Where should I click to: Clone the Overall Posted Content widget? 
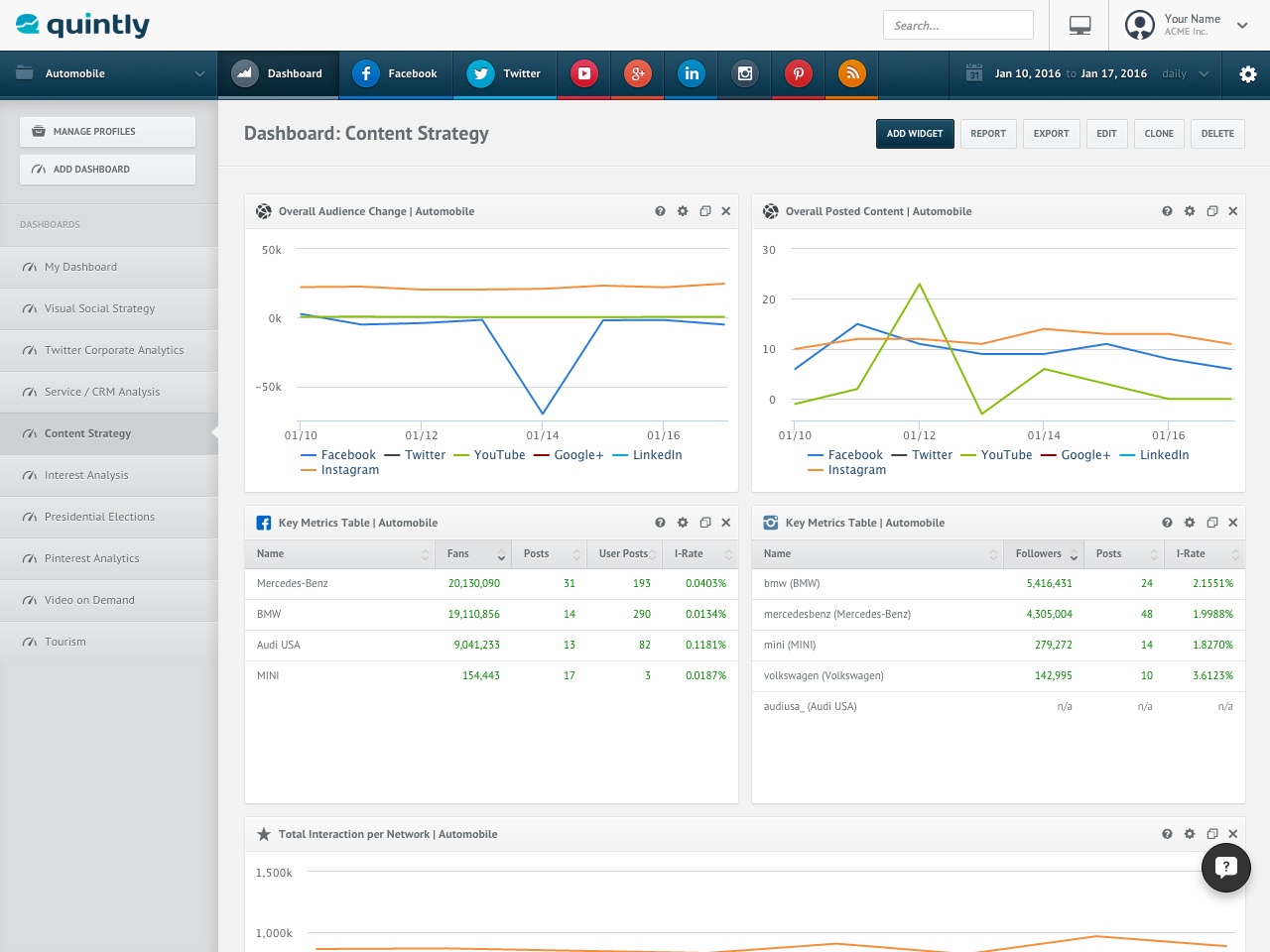(1212, 211)
